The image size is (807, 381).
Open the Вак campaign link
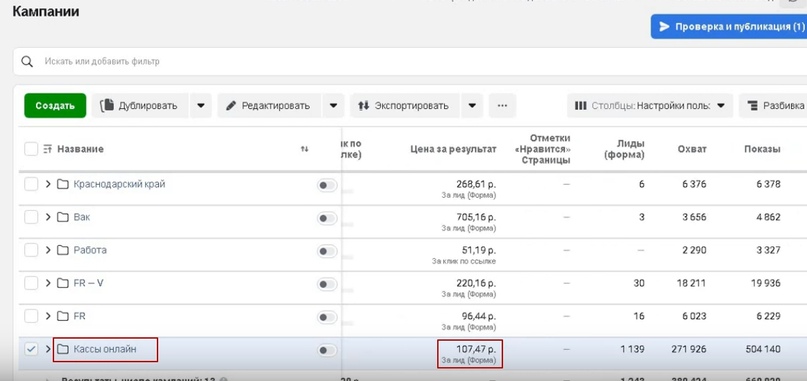82,217
